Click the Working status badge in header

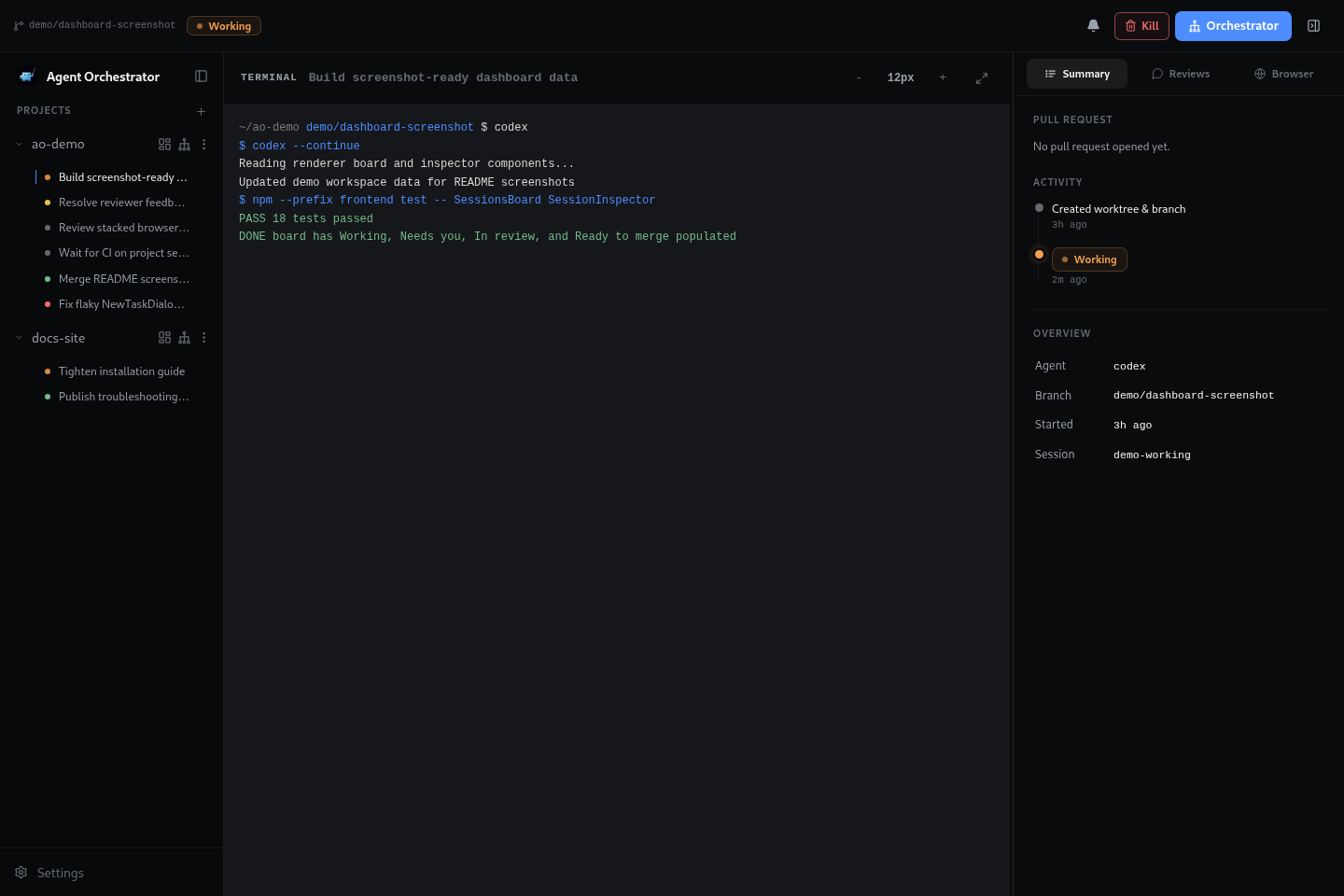[224, 26]
